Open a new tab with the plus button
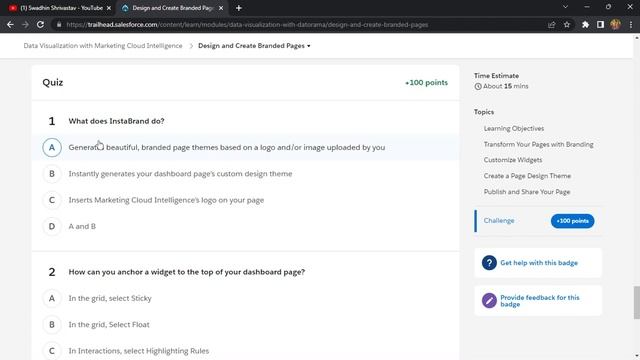The height and width of the screenshot is (360, 640). point(239,8)
